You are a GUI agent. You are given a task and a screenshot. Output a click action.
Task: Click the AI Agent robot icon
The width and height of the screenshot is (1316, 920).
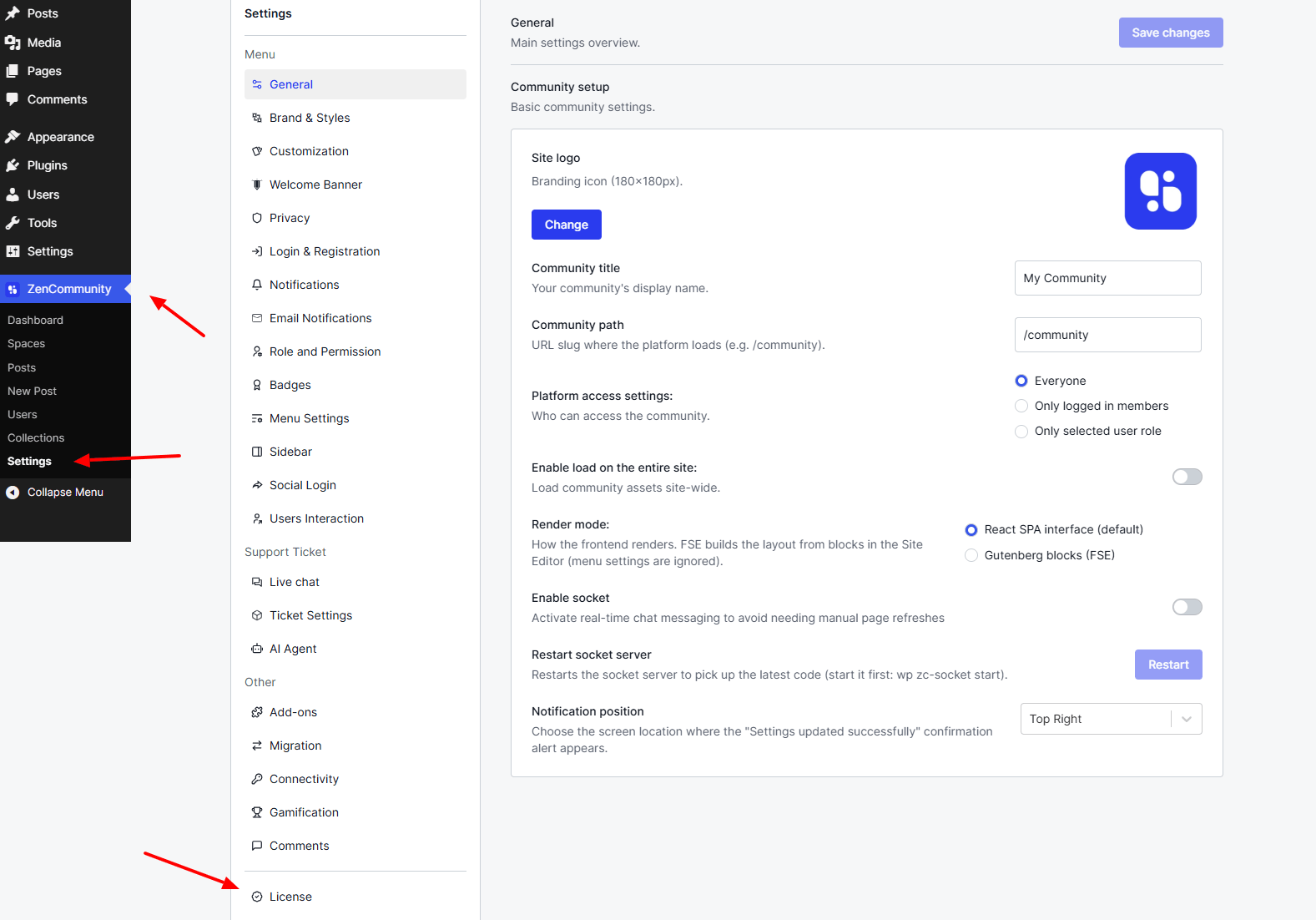257,649
